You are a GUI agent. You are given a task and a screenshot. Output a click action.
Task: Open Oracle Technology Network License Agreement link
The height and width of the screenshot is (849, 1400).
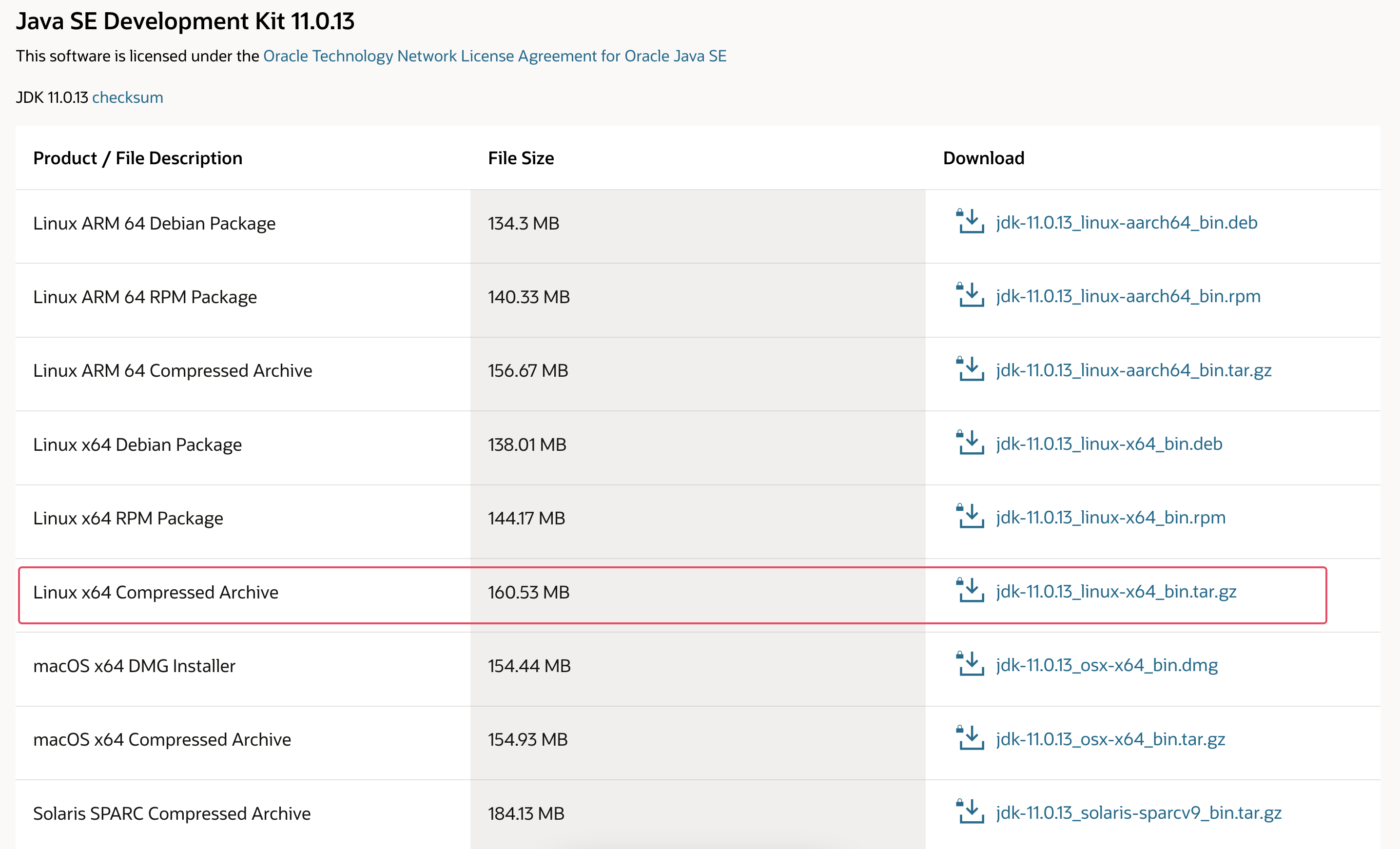tap(494, 56)
